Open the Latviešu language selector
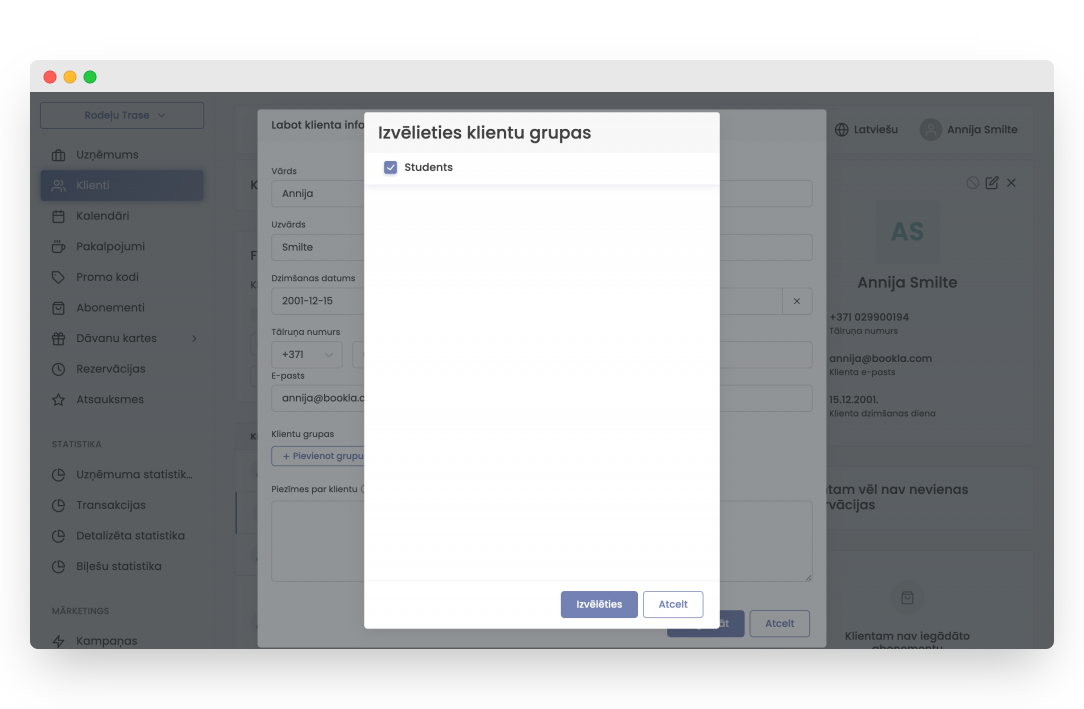Image resolution: width=1084 pixels, height=709 pixels. 866,129
